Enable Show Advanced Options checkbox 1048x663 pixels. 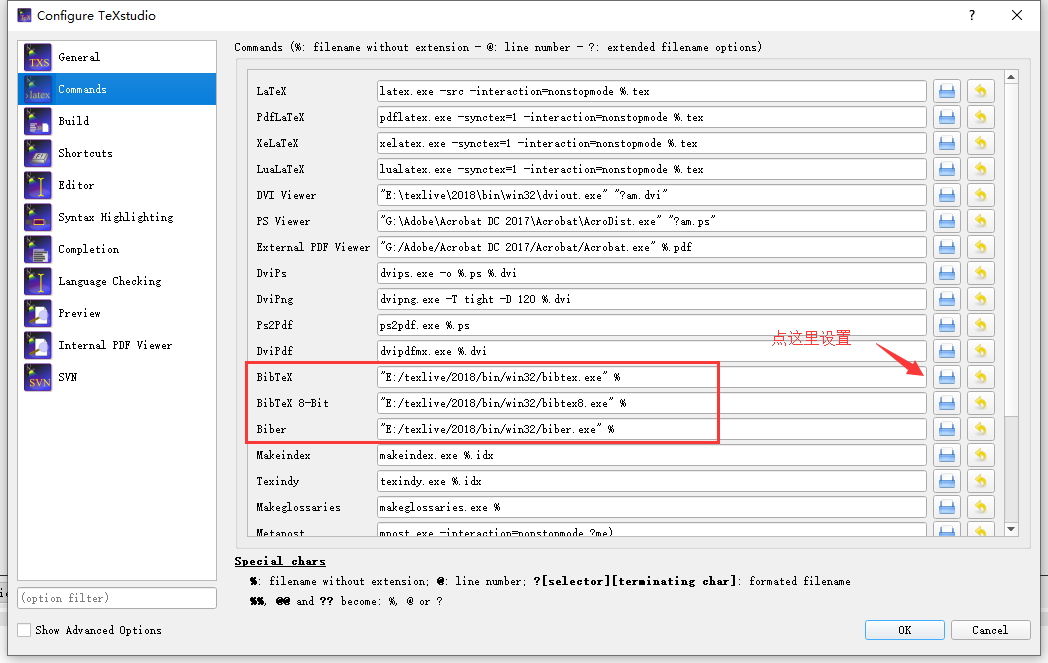(x=24, y=630)
